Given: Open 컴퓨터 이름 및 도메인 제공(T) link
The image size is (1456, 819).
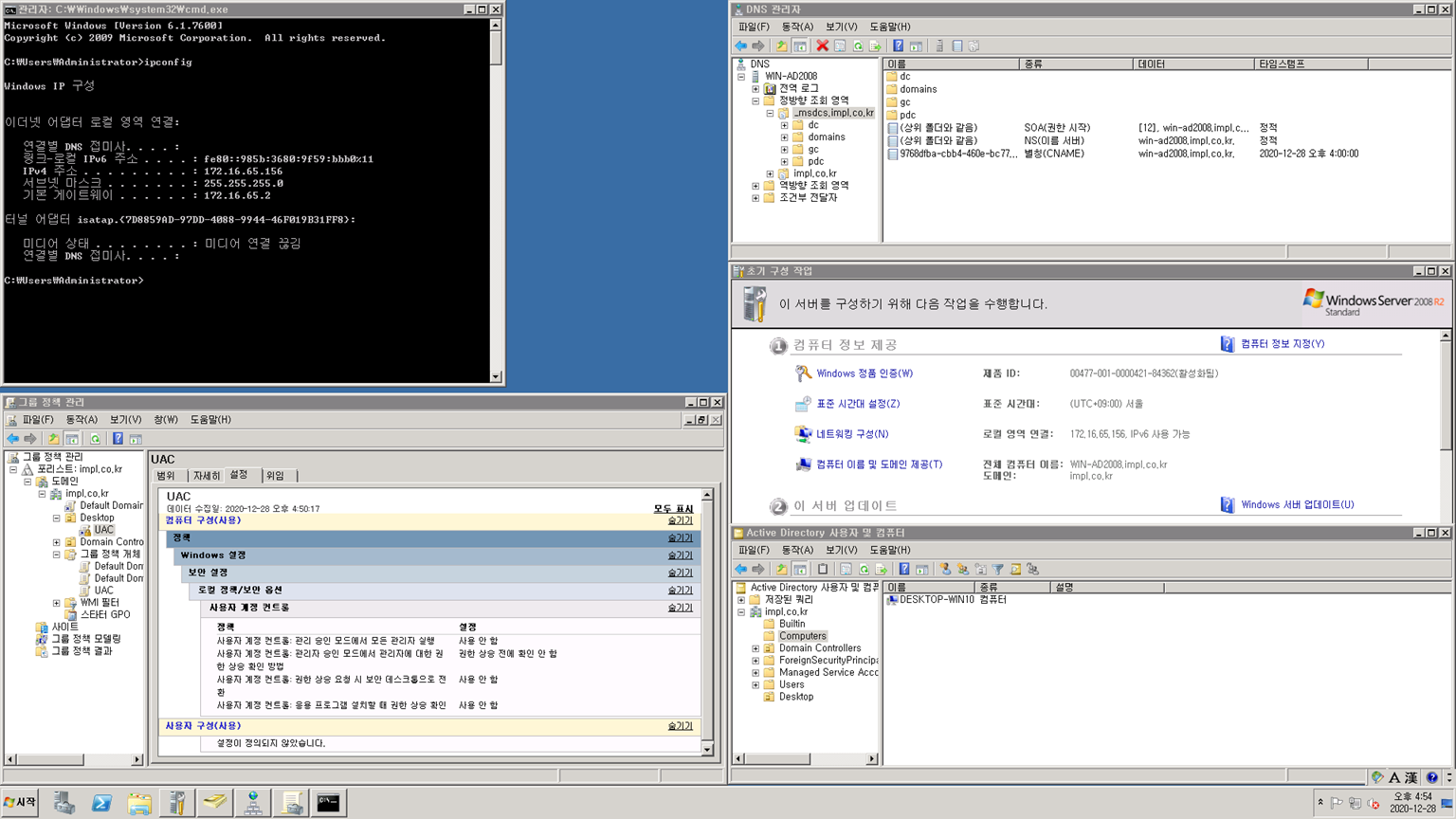Looking at the screenshot, I should (880, 464).
